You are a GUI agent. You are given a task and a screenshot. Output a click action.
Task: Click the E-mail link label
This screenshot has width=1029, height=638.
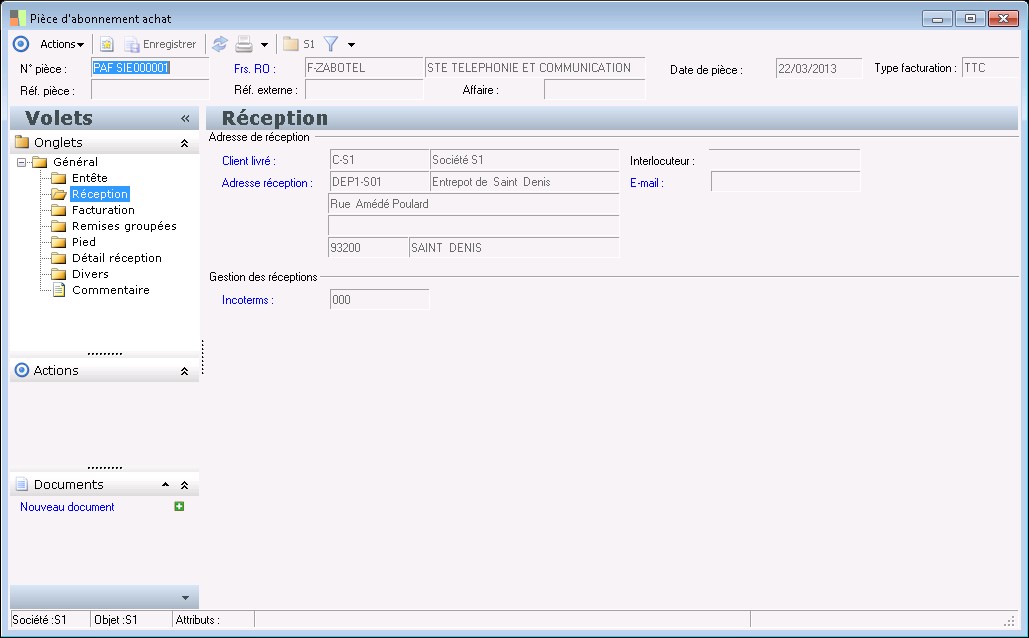[646, 183]
